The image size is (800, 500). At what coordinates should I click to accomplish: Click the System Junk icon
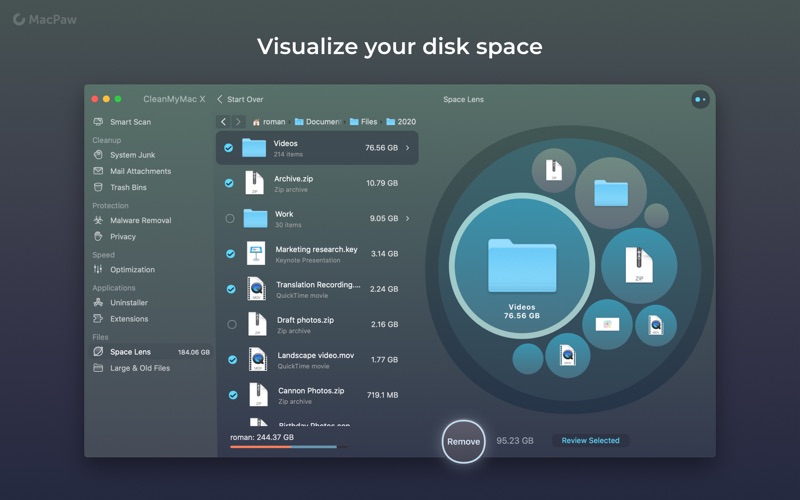[x=98, y=155]
